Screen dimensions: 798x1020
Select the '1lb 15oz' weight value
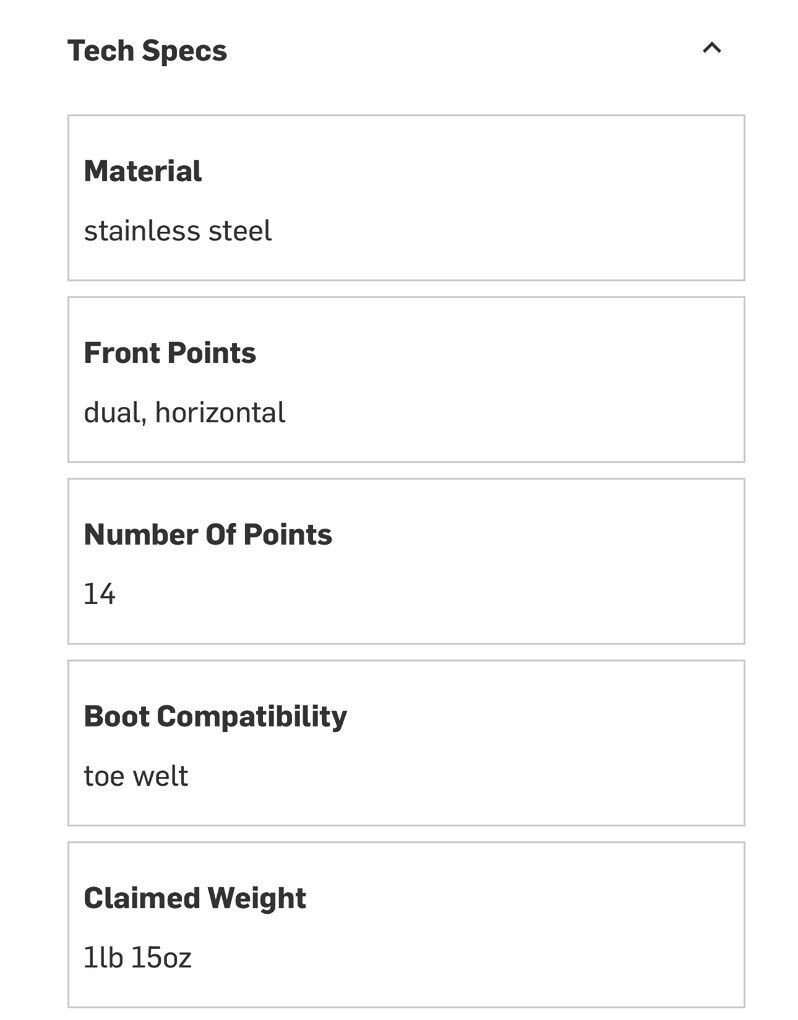pyautogui.click(x=138, y=958)
